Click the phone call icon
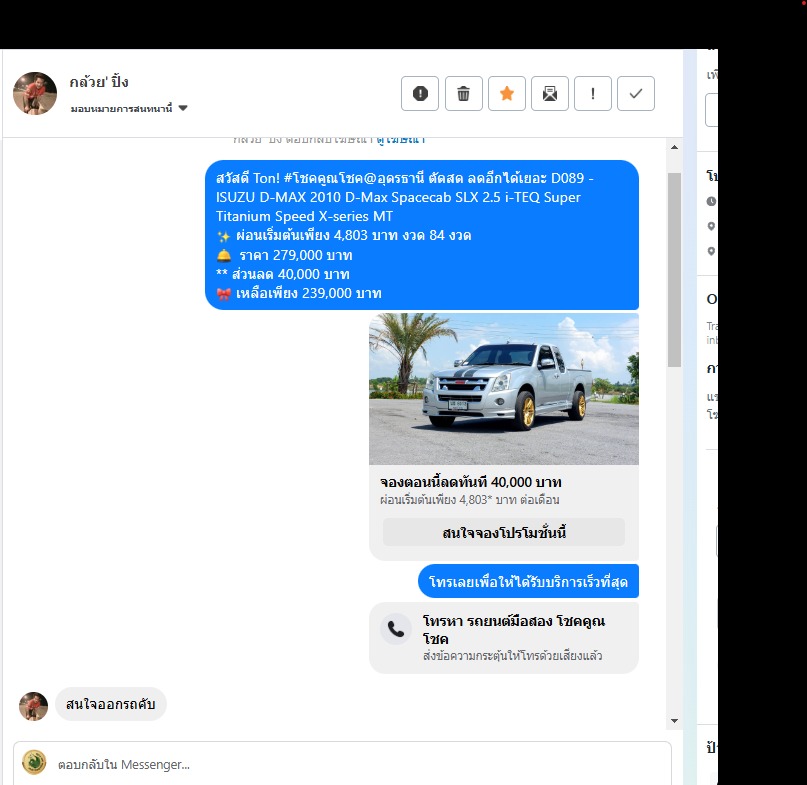 pyautogui.click(x=396, y=629)
